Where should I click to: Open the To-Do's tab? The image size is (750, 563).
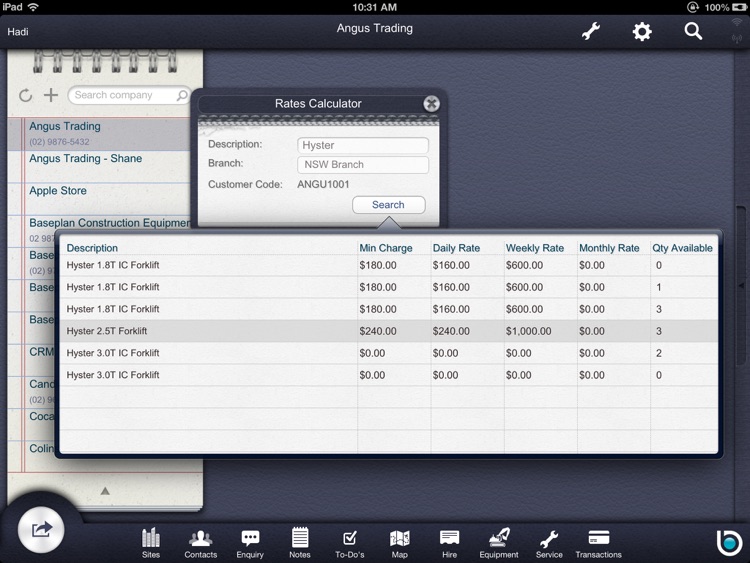(350, 543)
